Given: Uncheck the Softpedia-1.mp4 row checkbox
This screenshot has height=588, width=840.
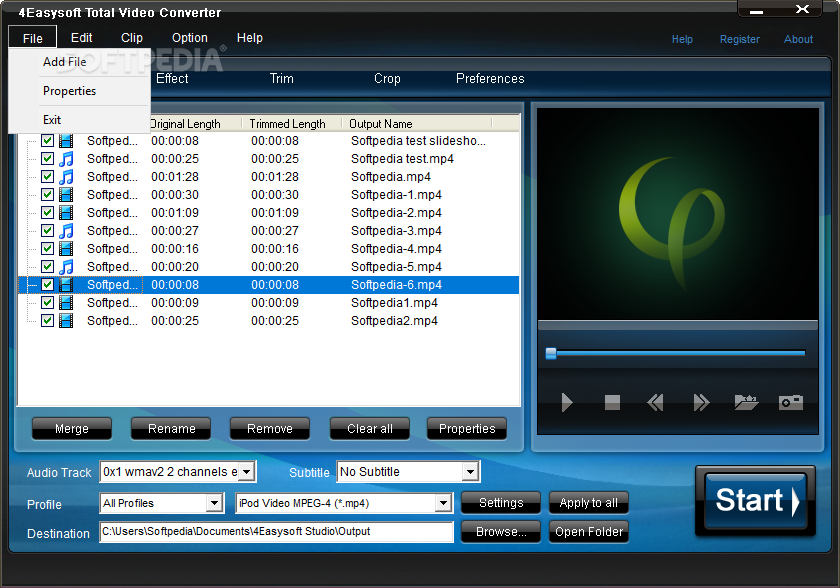Looking at the screenshot, I should click(x=47, y=195).
